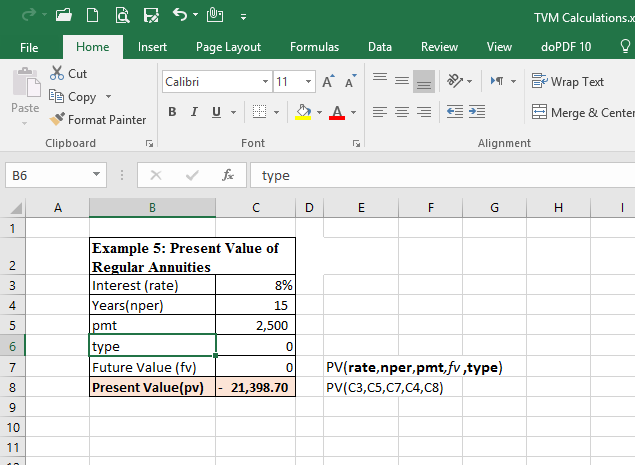Toggle Bold formatting

[172, 111]
